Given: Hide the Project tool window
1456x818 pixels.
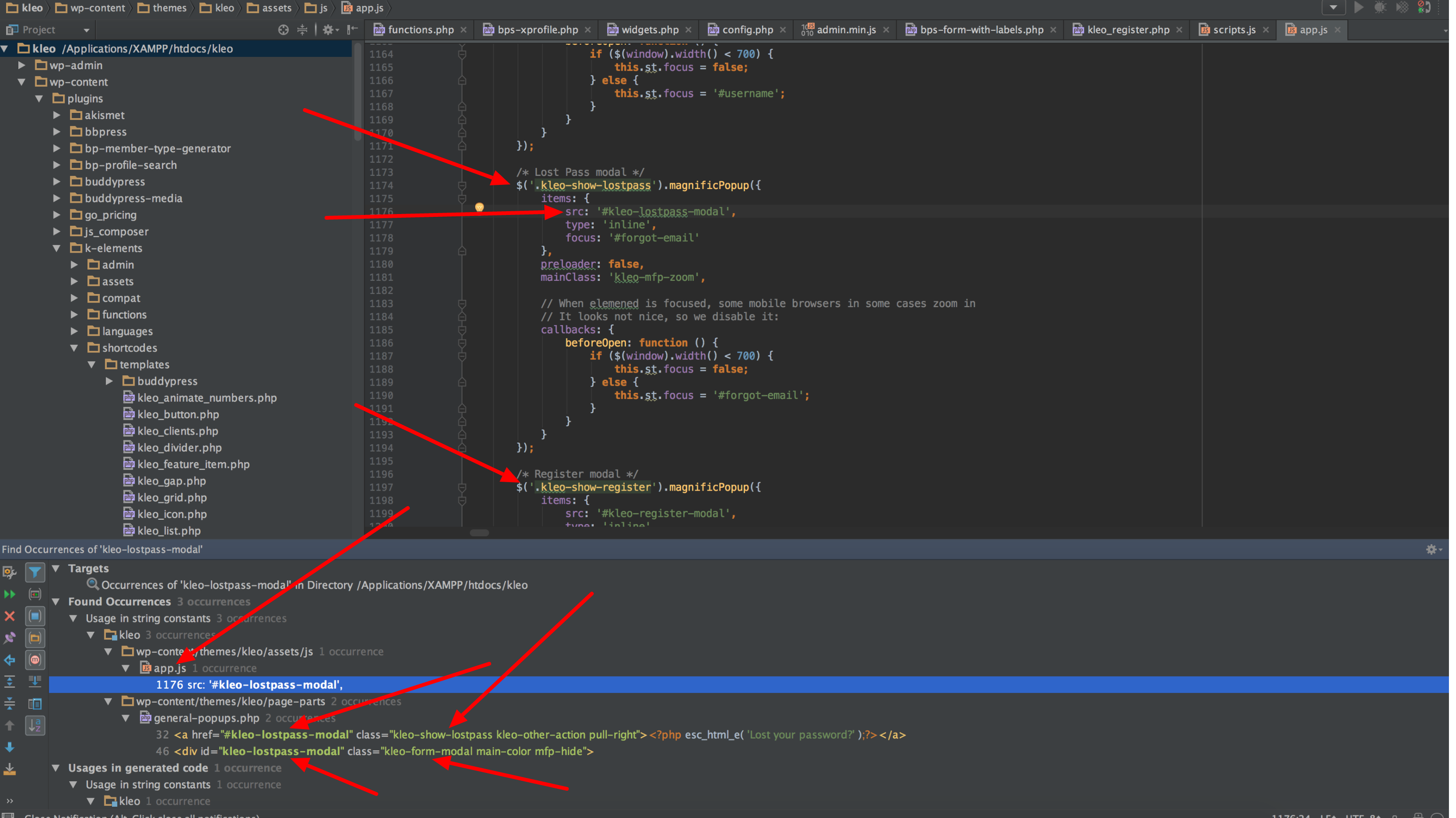Looking at the screenshot, I should point(353,30).
